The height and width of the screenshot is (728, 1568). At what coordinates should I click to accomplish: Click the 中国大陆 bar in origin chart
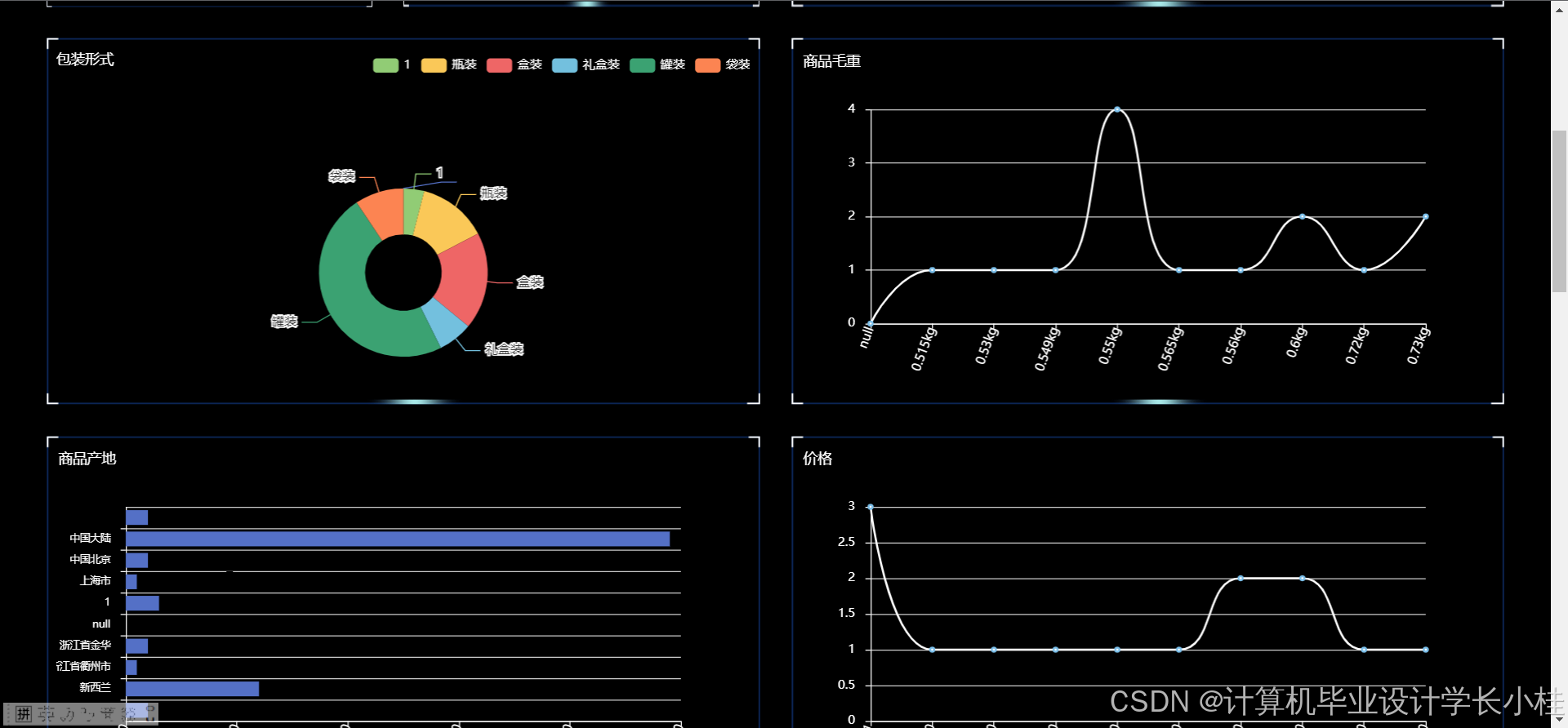pos(398,539)
